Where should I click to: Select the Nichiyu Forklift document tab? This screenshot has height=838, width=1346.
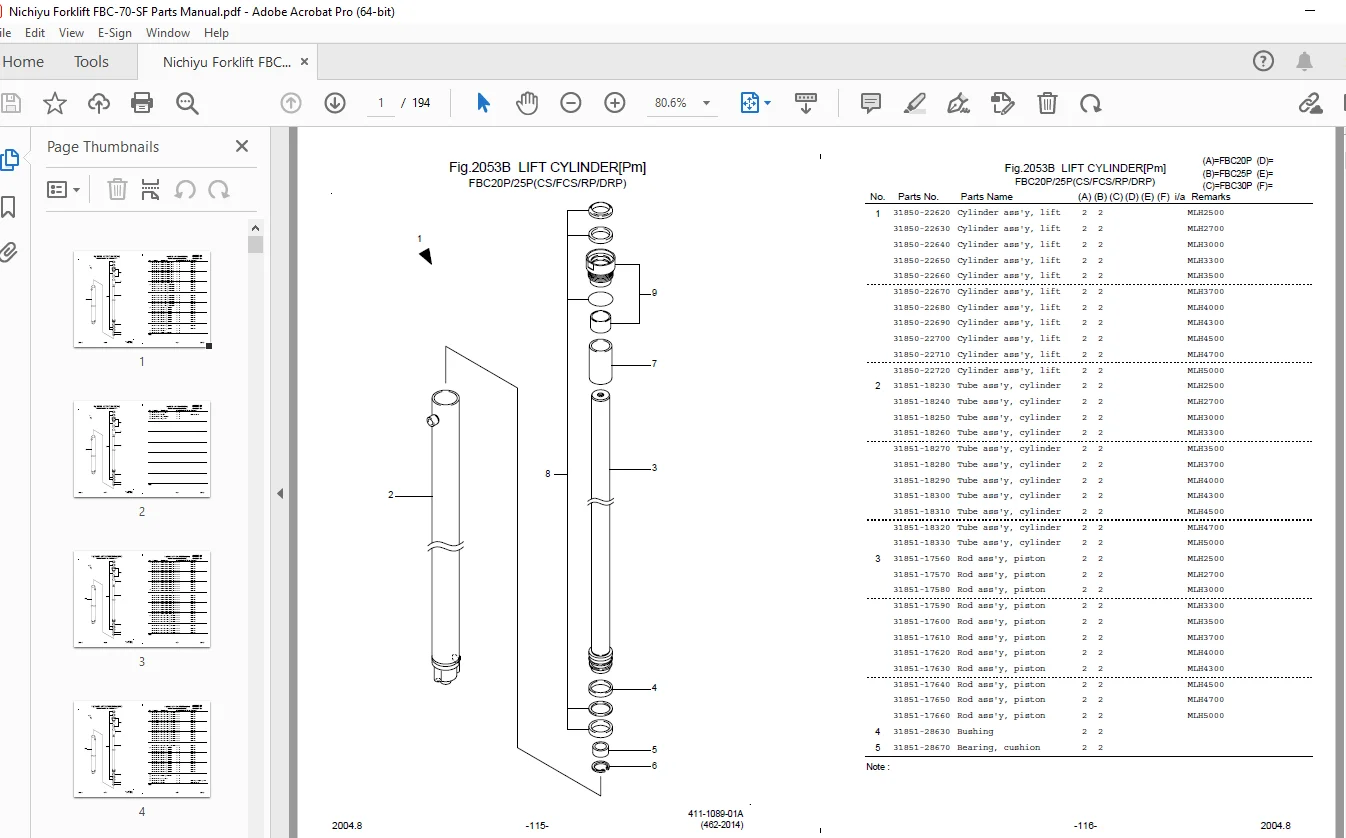pyautogui.click(x=227, y=62)
